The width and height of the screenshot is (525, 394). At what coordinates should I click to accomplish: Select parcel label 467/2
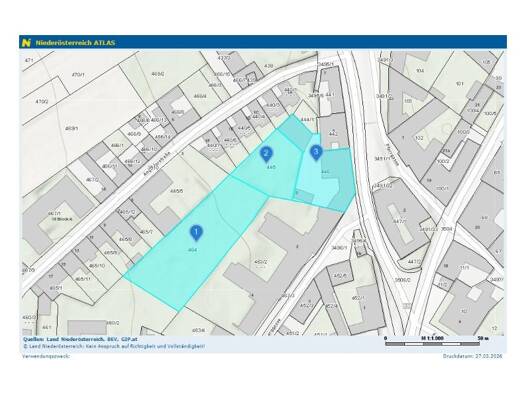click(93, 179)
